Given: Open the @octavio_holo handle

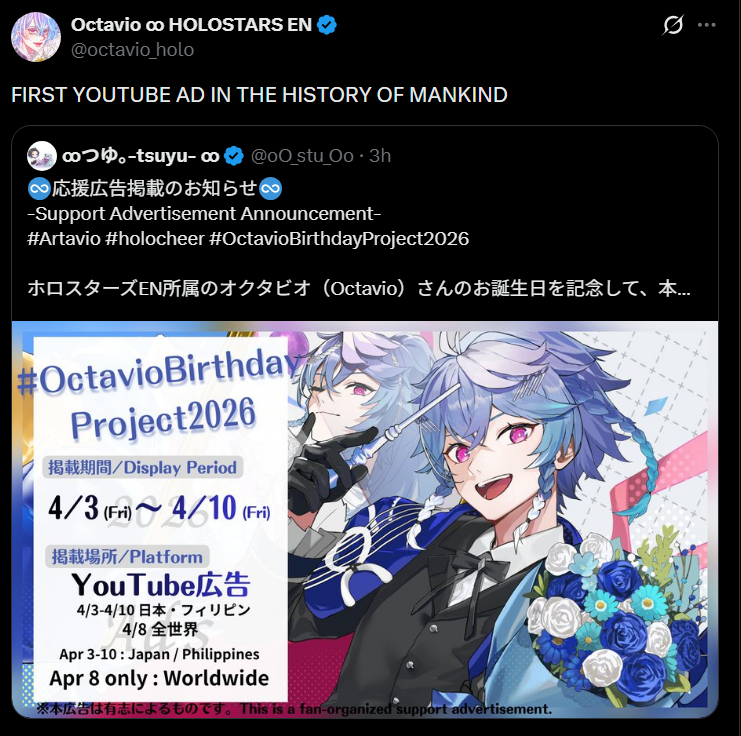Looking at the screenshot, I should coord(132,50).
